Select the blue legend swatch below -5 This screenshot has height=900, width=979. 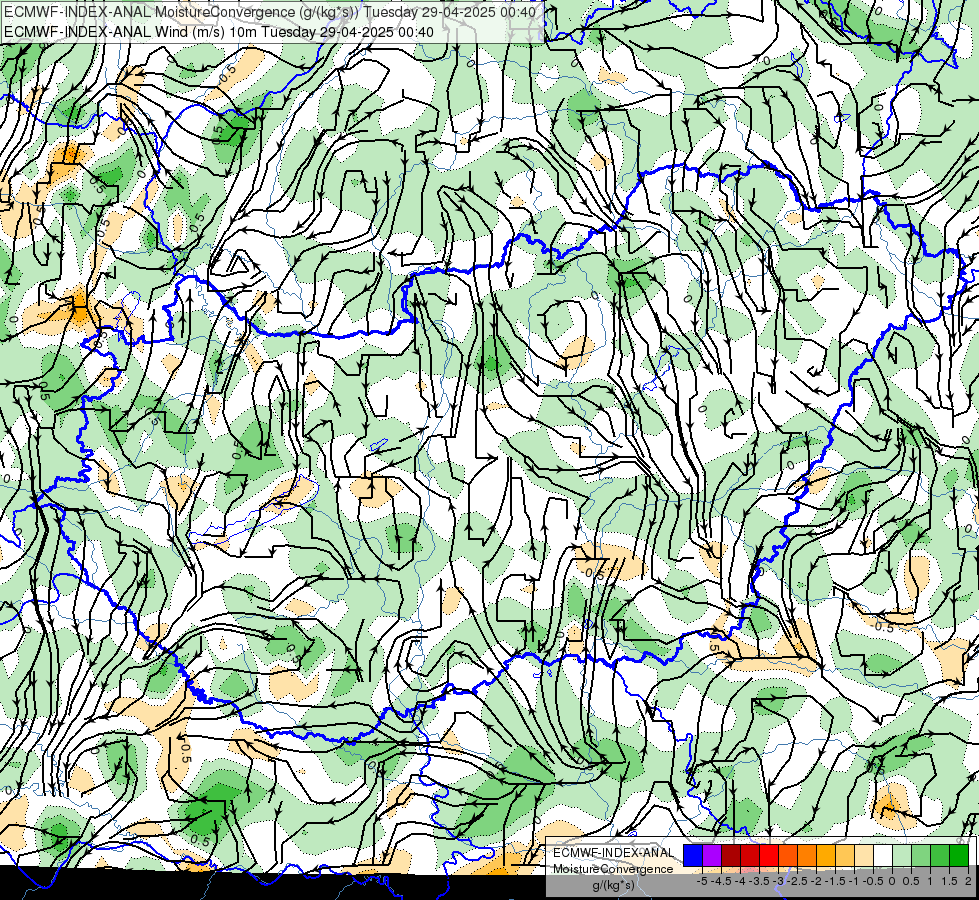pyautogui.click(x=693, y=855)
